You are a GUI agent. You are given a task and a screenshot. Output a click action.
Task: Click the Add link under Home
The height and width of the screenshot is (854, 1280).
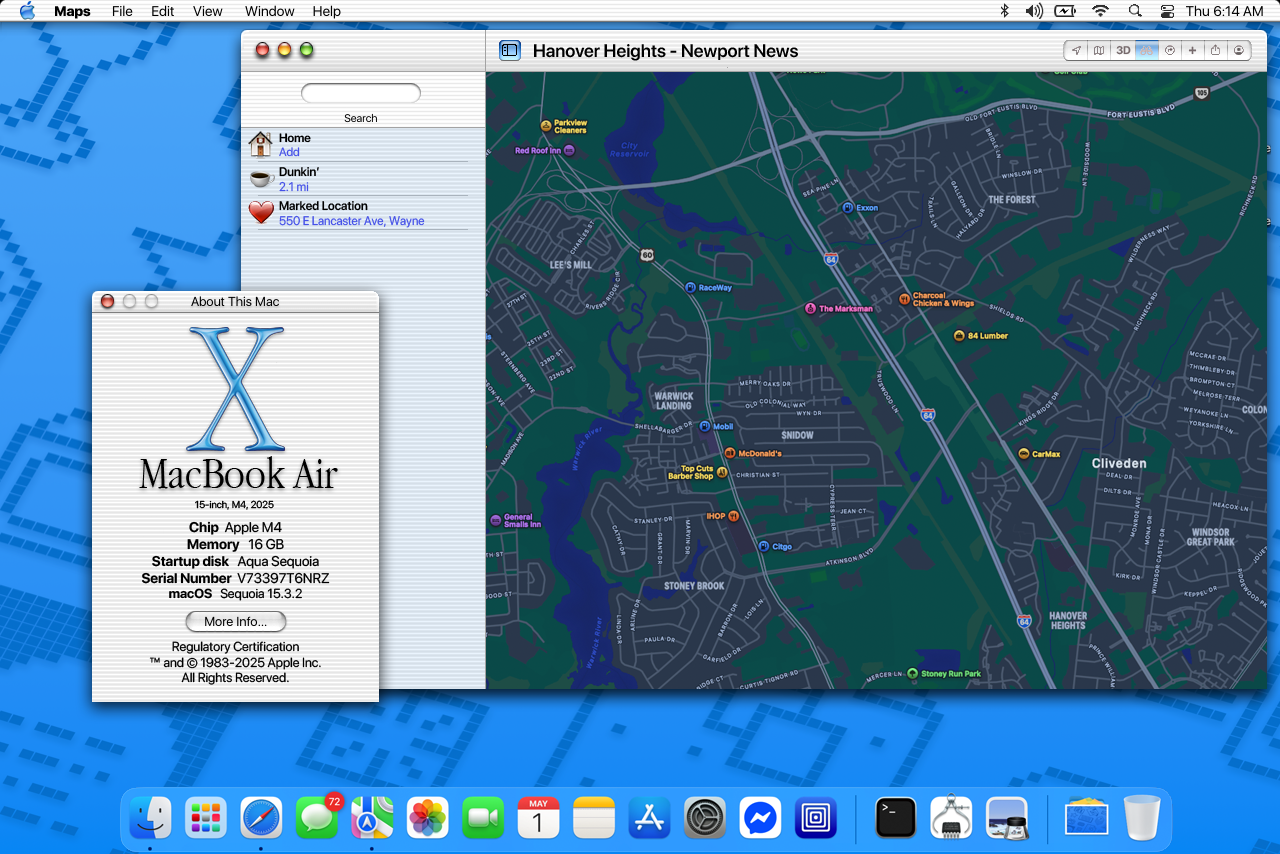point(289,152)
